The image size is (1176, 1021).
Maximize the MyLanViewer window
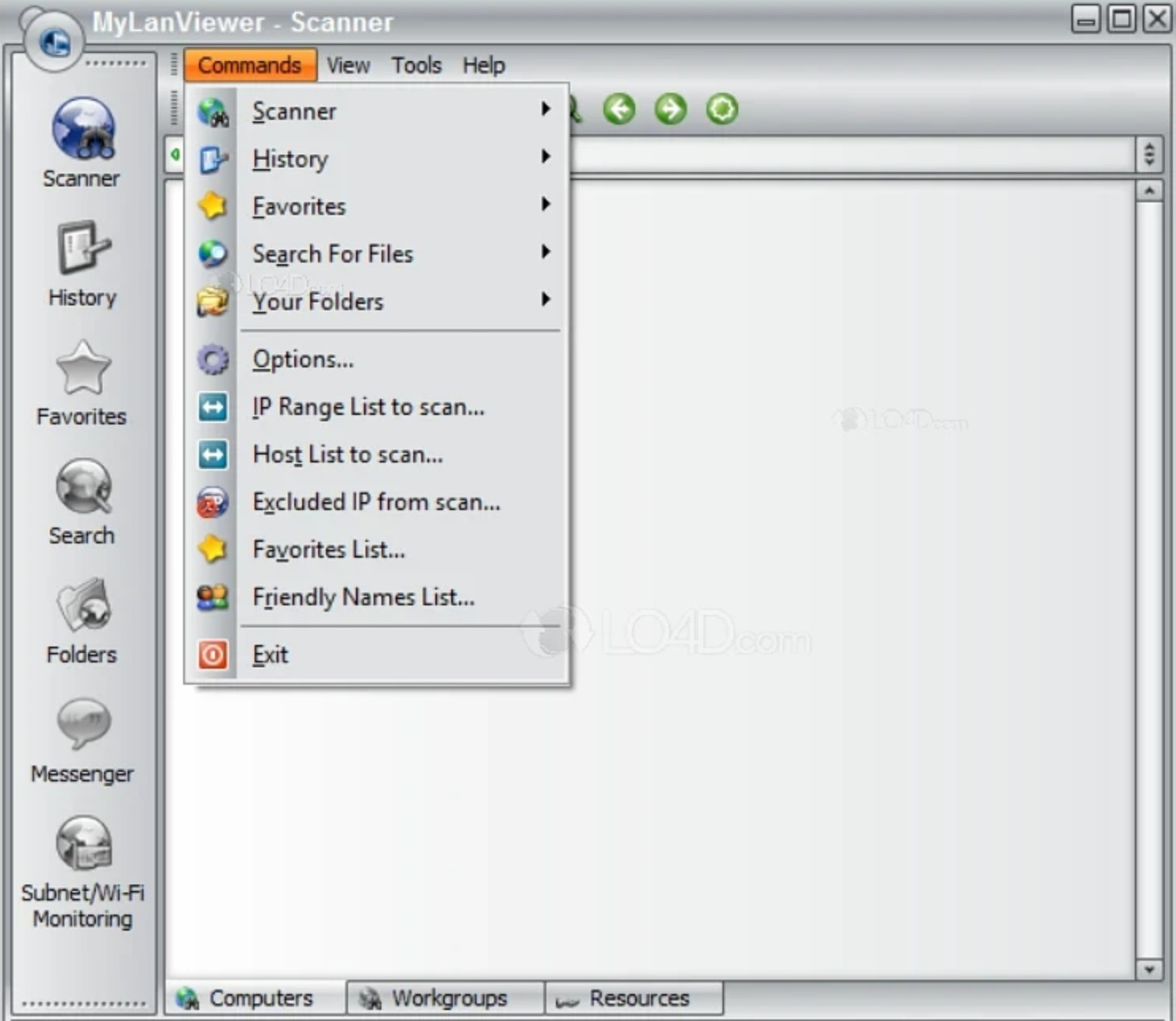click(1121, 18)
